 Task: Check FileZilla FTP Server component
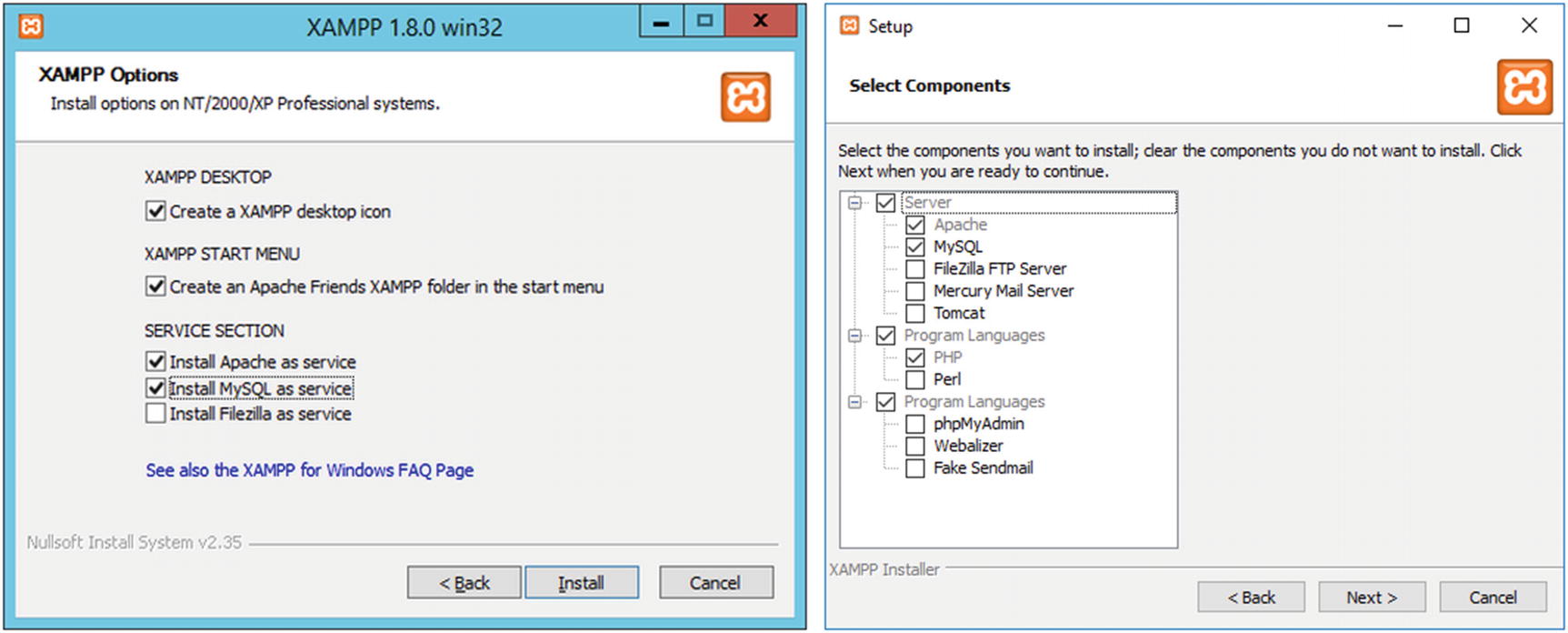click(915, 269)
